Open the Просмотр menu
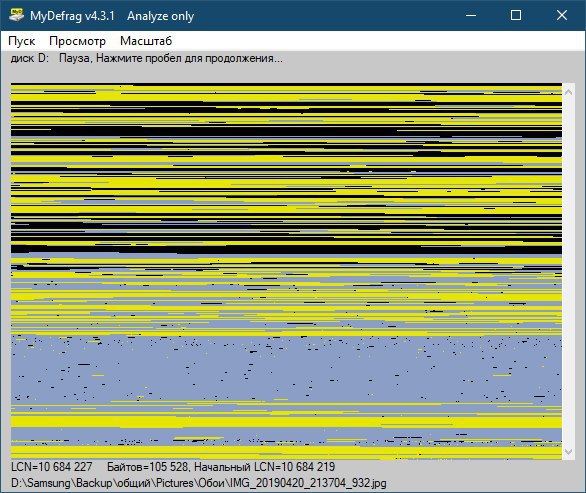The width and height of the screenshot is (586, 493). click(77, 41)
